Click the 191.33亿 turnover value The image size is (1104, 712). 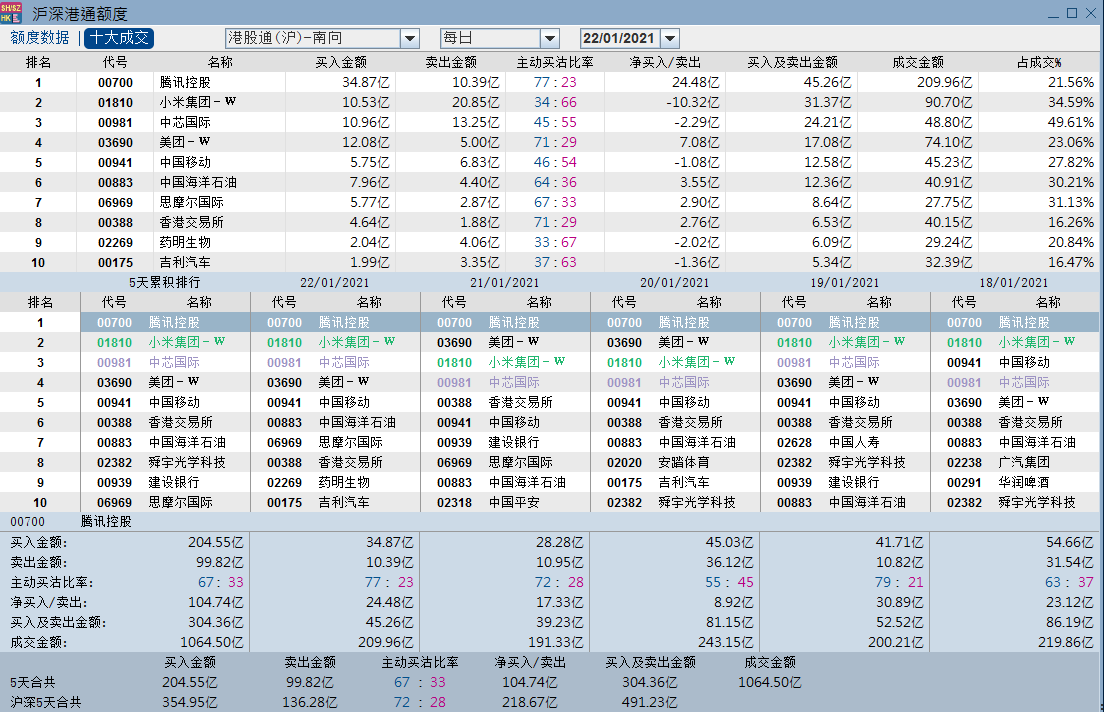click(556, 643)
